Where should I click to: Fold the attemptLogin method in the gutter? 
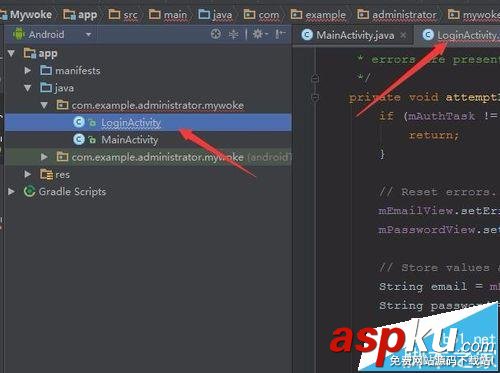coord(315,97)
